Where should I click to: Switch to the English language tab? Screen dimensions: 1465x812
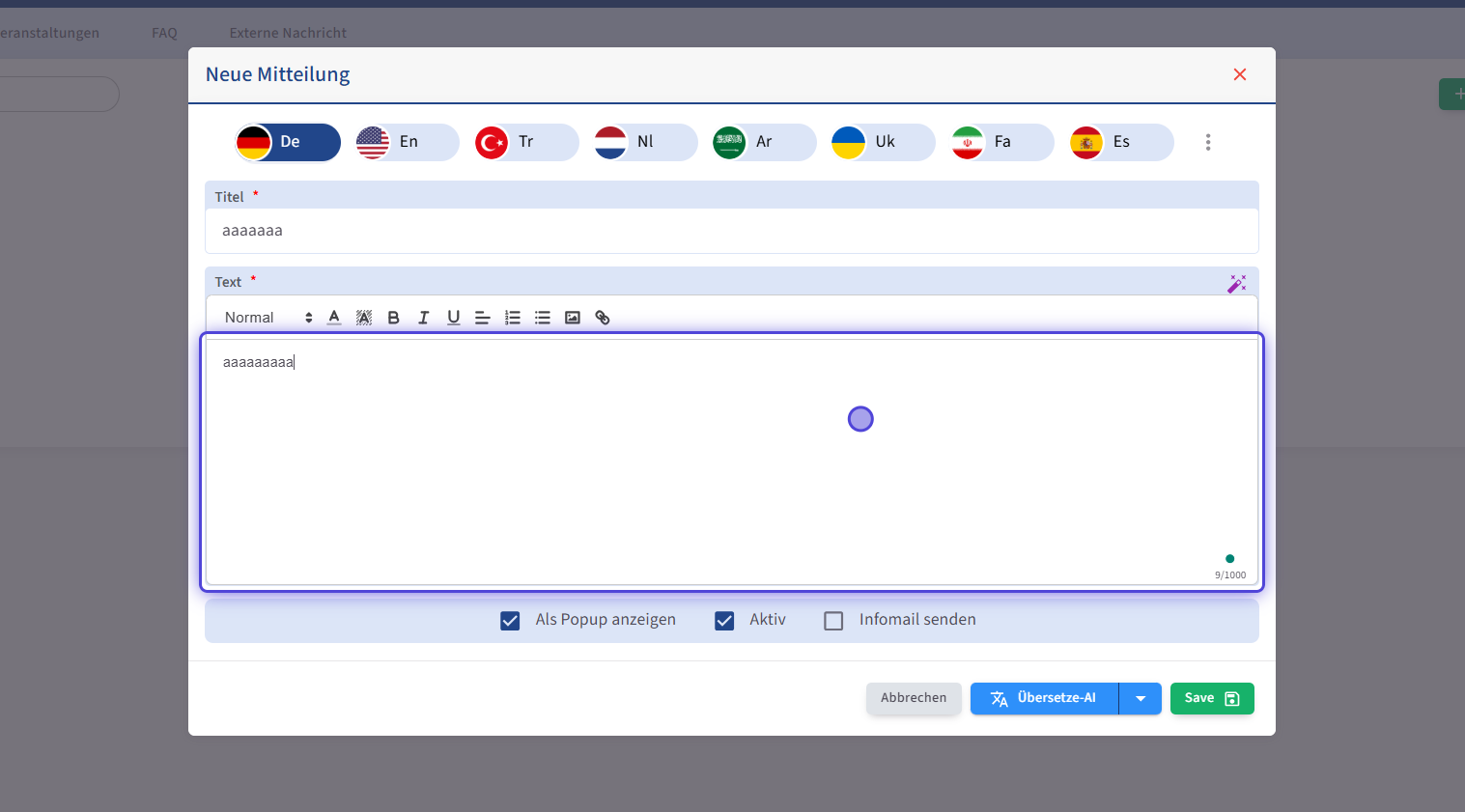point(407,143)
